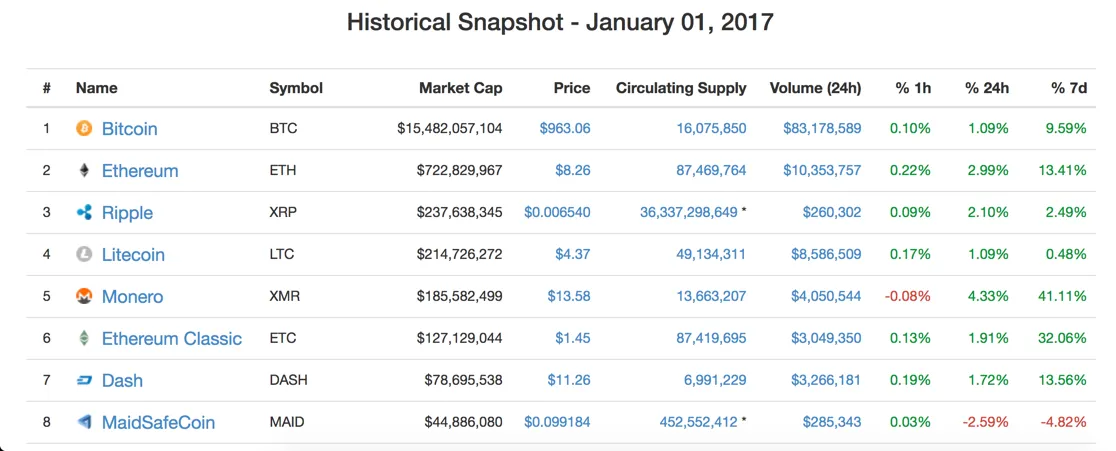The height and width of the screenshot is (451, 1116).
Task: Click the MaidSafeCoin logo icon
Action: click(84, 423)
